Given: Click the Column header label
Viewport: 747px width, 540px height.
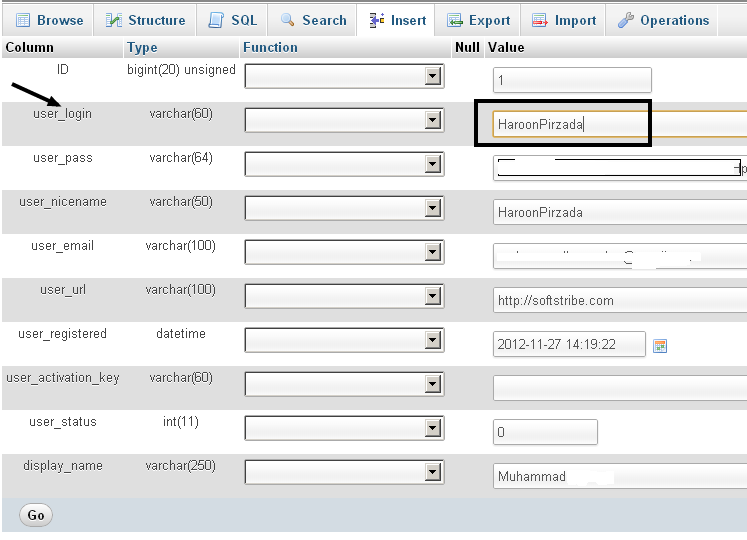Looking at the screenshot, I should (30, 47).
